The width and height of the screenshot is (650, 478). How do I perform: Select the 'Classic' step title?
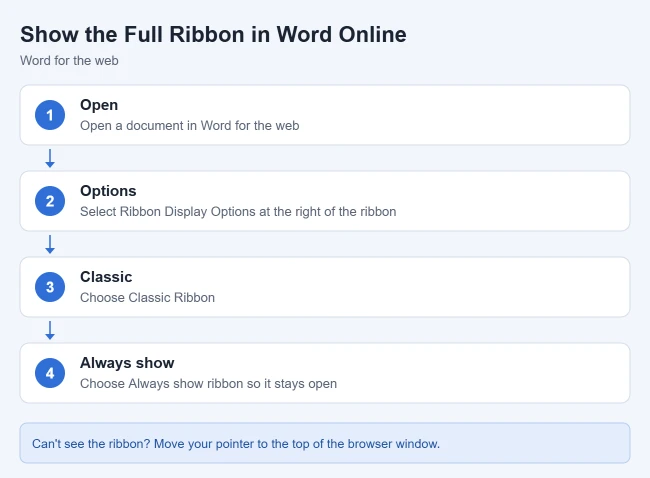coord(106,277)
